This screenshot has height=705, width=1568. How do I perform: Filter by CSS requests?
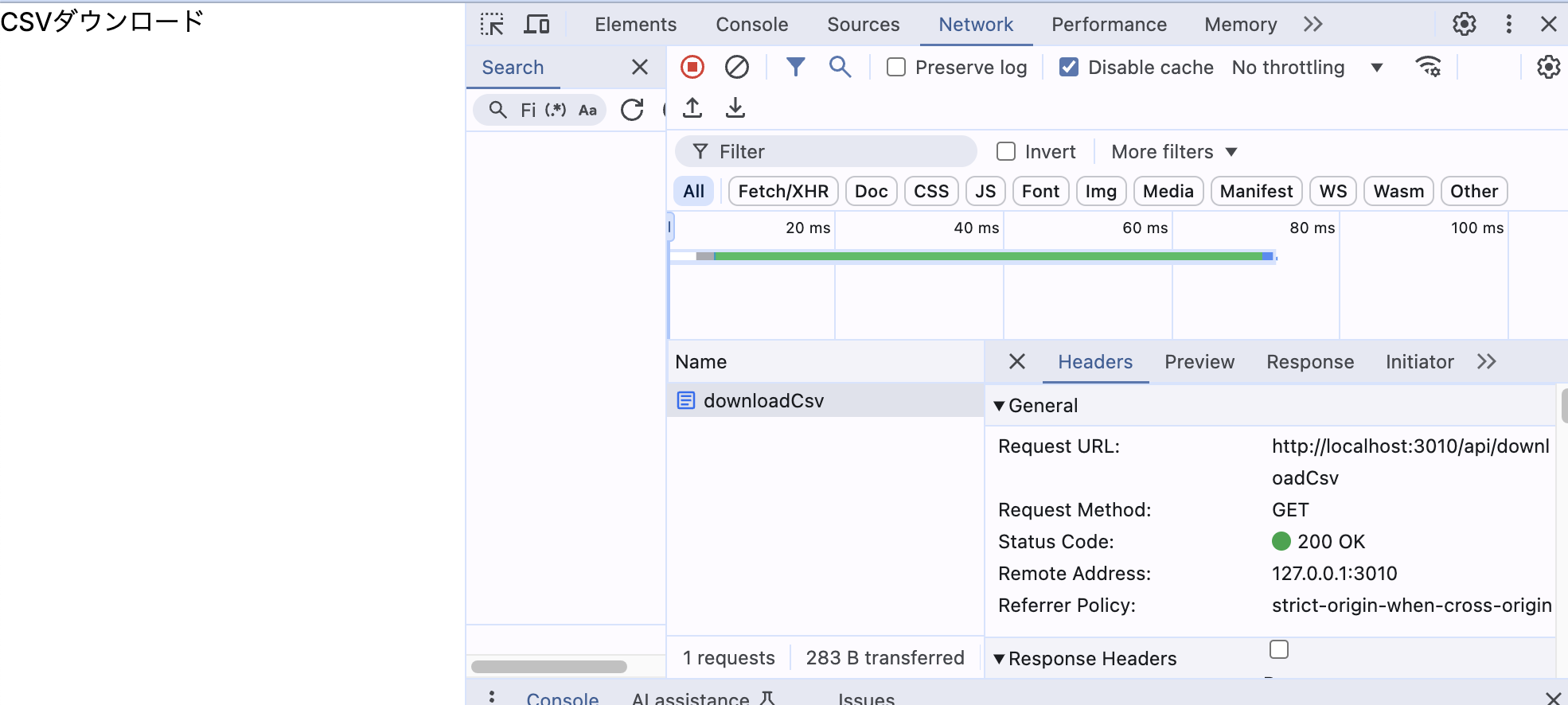click(x=931, y=191)
